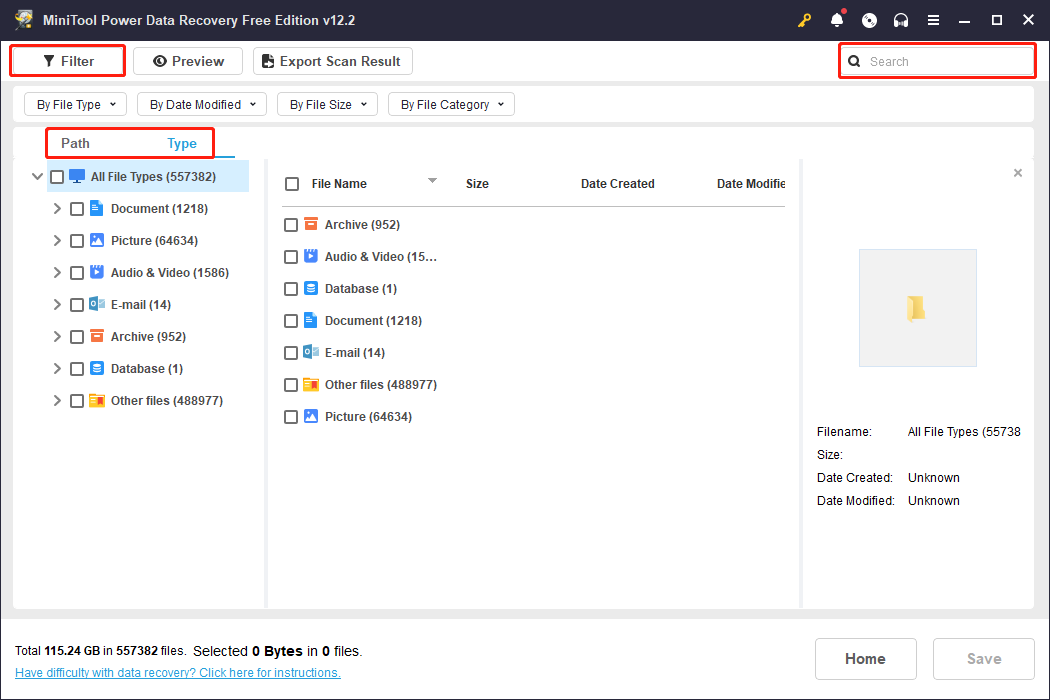Open data recovery instructions link

pos(178,673)
